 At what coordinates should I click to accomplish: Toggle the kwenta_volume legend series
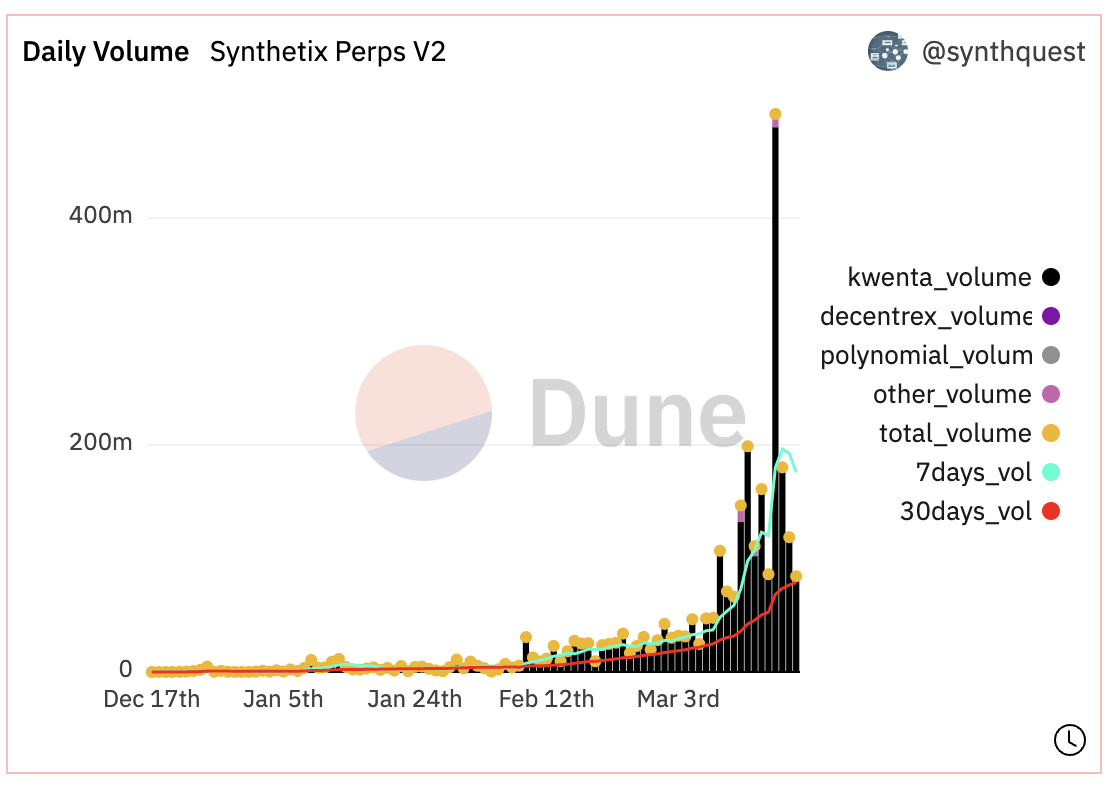click(939, 278)
